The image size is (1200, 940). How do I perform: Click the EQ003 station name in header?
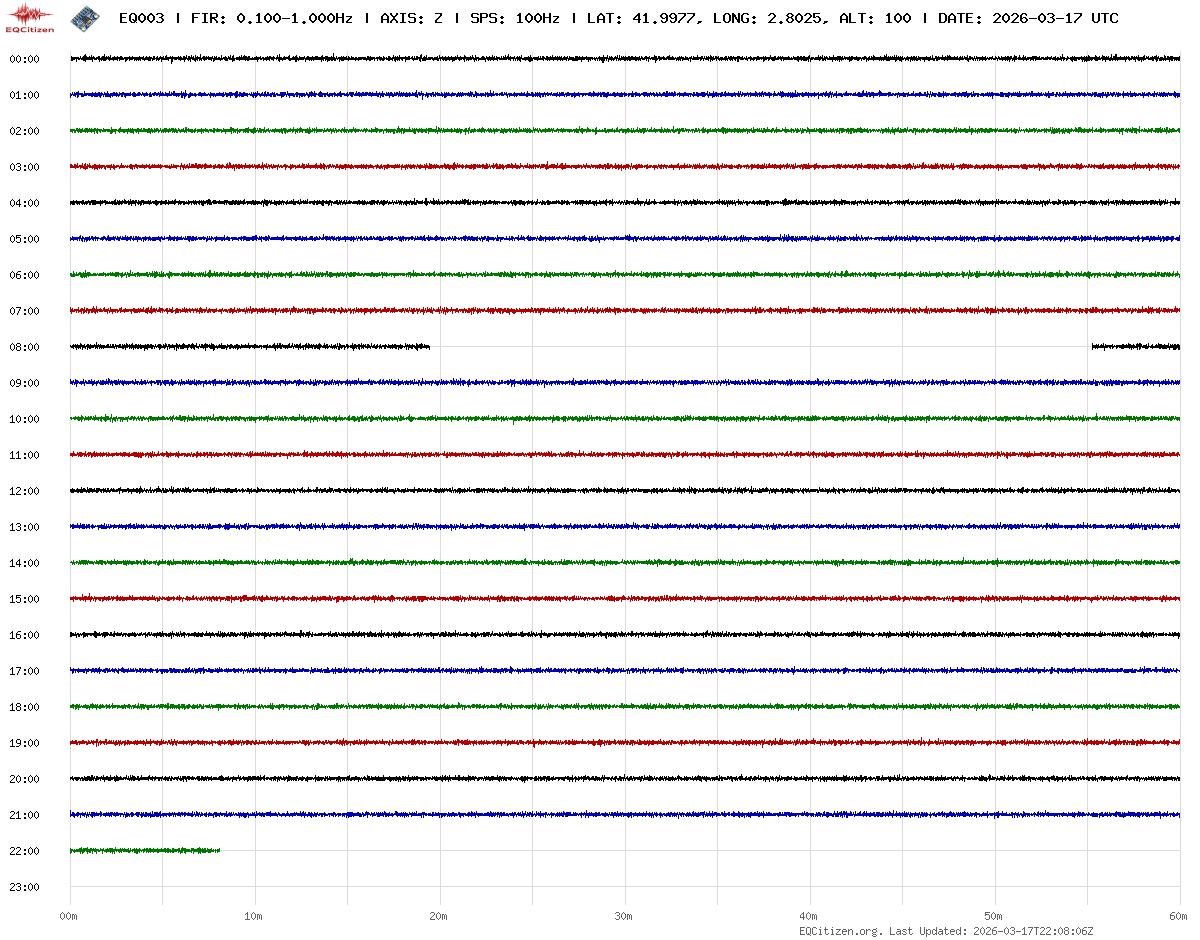point(141,18)
